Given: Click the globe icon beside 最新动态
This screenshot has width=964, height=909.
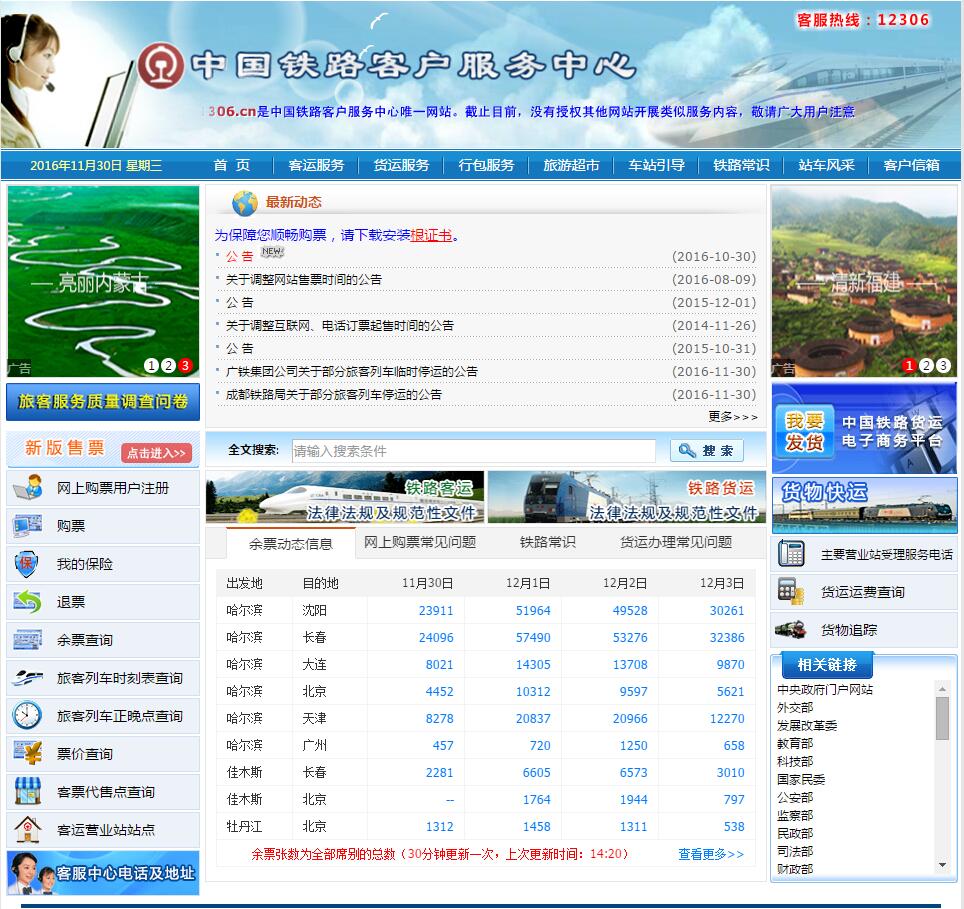Looking at the screenshot, I should pyautogui.click(x=245, y=202).
